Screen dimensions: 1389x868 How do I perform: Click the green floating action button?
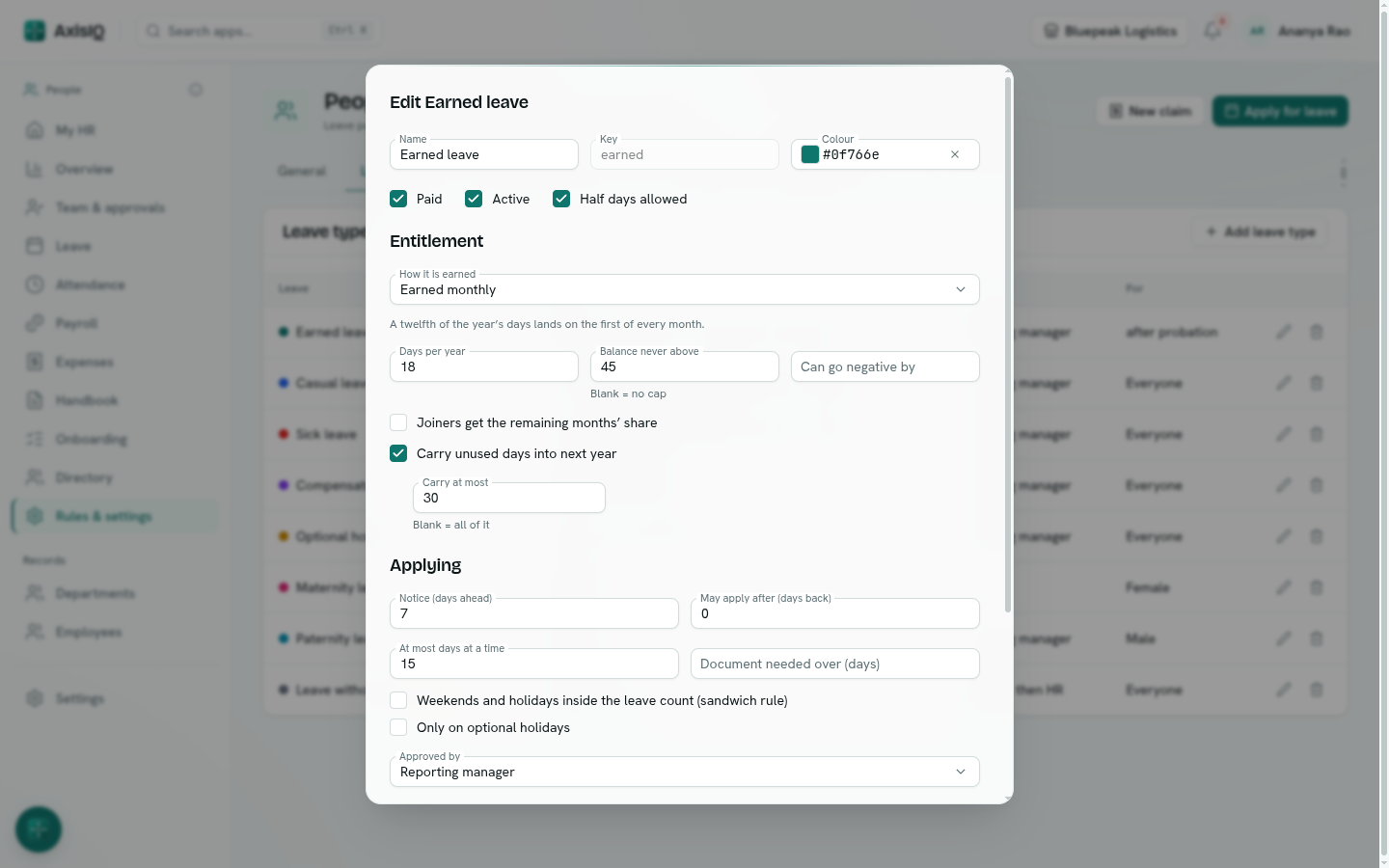[x=39, y=829]
